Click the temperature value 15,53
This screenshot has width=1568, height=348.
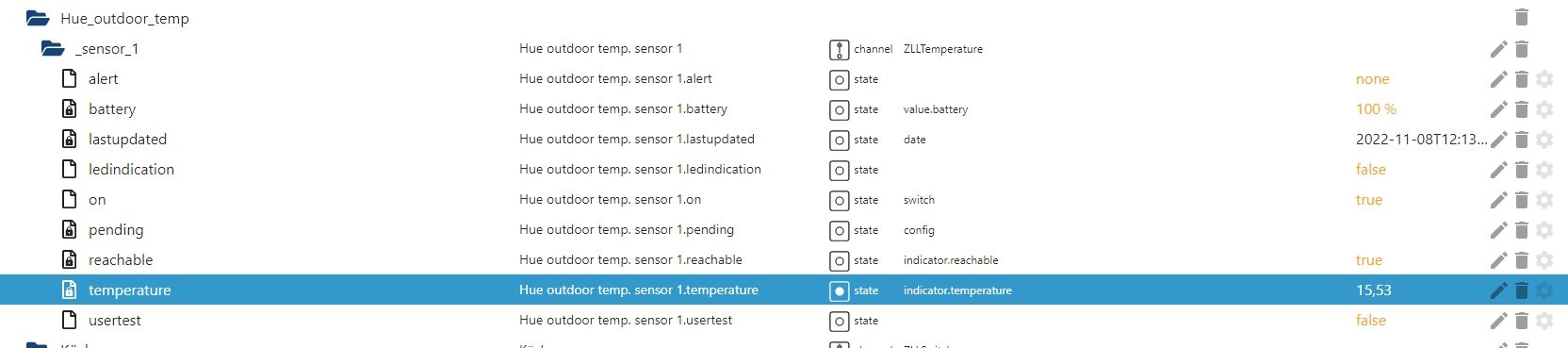point(1374,290)
